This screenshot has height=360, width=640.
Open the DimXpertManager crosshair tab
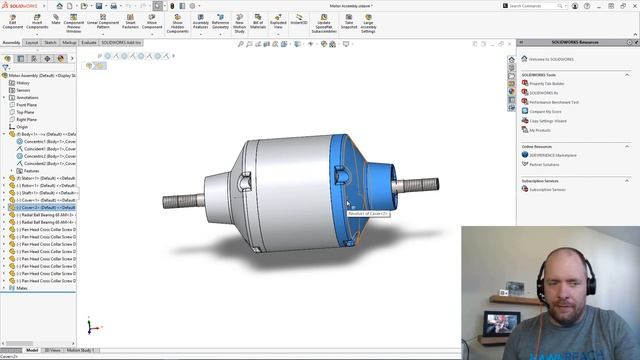tap(47, 59)
